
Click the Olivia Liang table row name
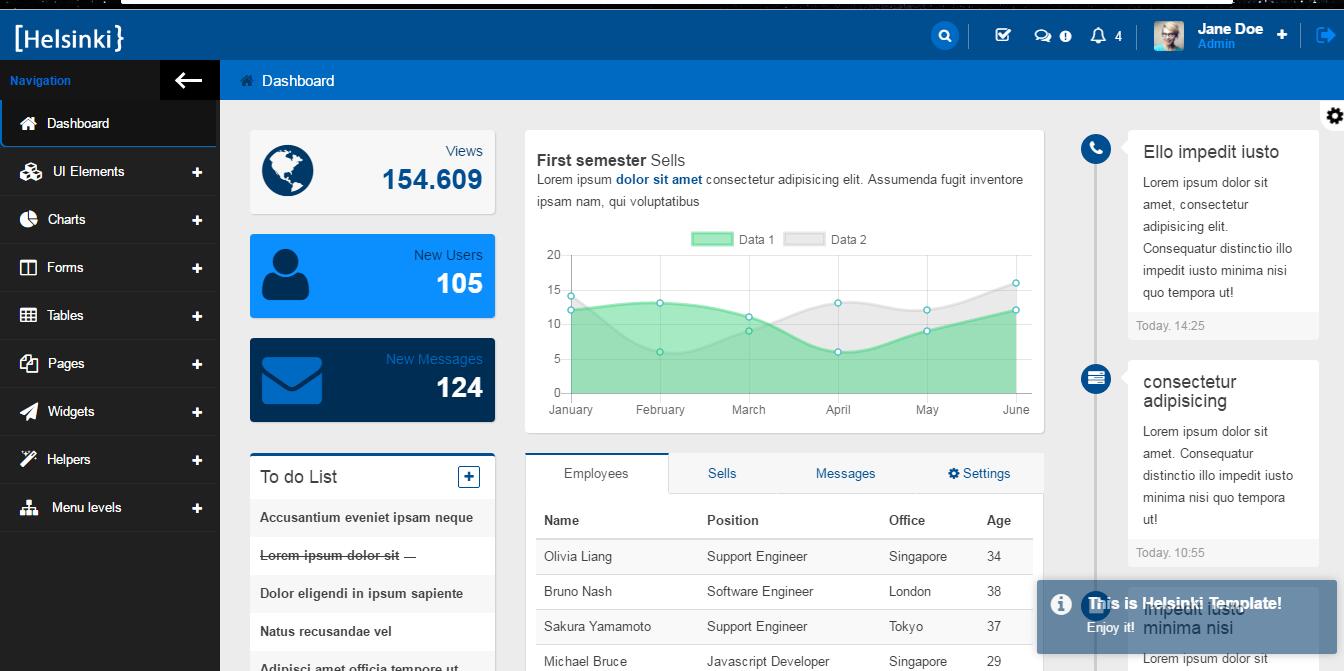pyautogui.click(x=578, y=557)
